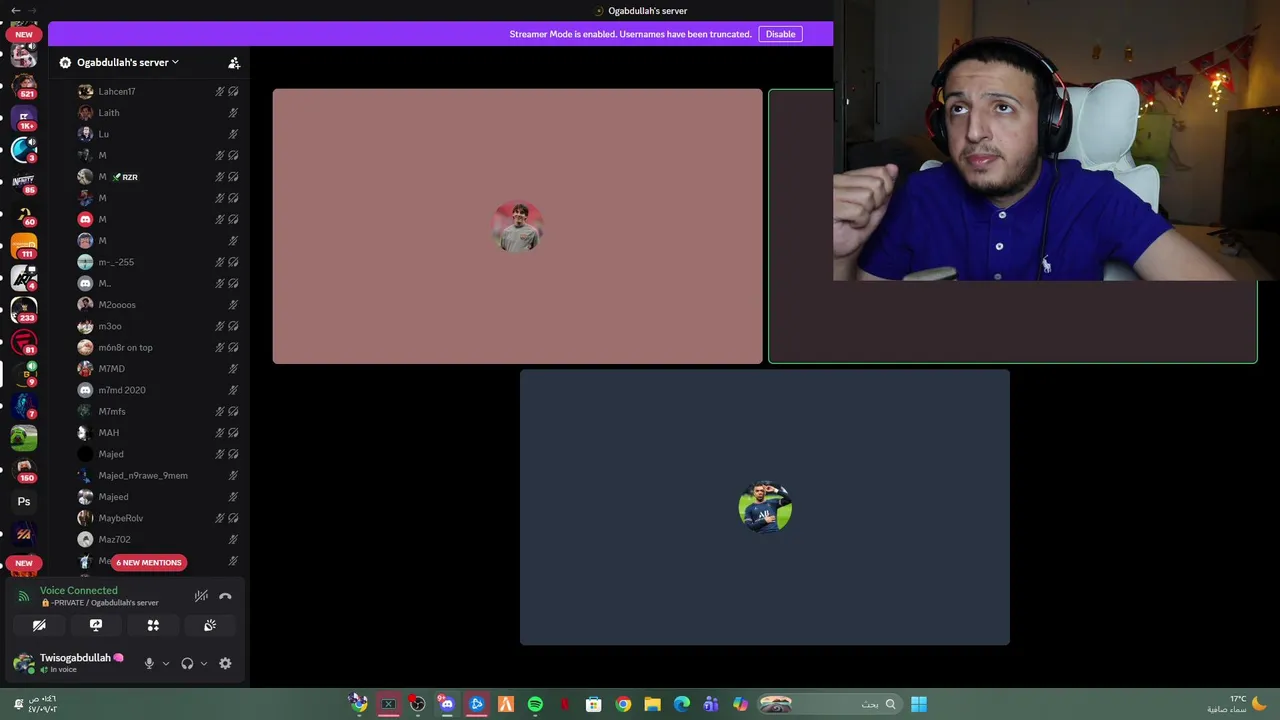Open Discord from the taskbar

pyautogui.click(x=447, y=704)
